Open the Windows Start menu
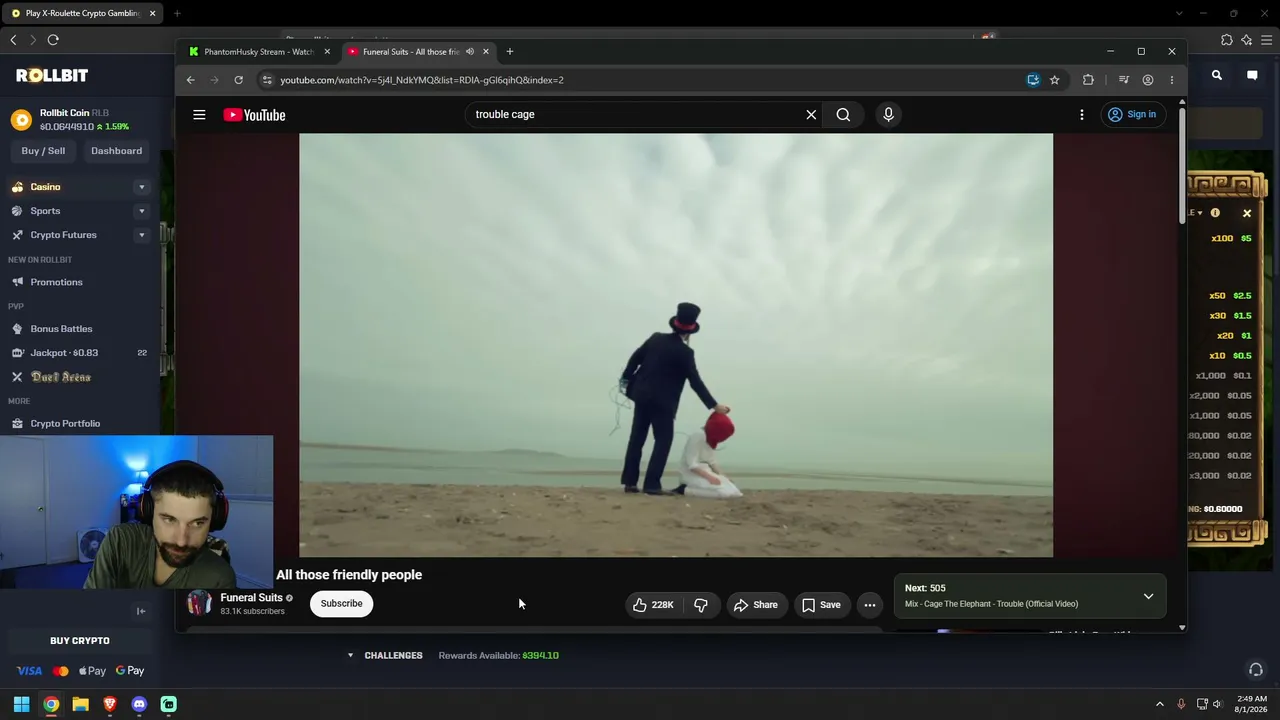Image resolution: width=1280 pixels, height=720 pixels. (x=21, y=704)
